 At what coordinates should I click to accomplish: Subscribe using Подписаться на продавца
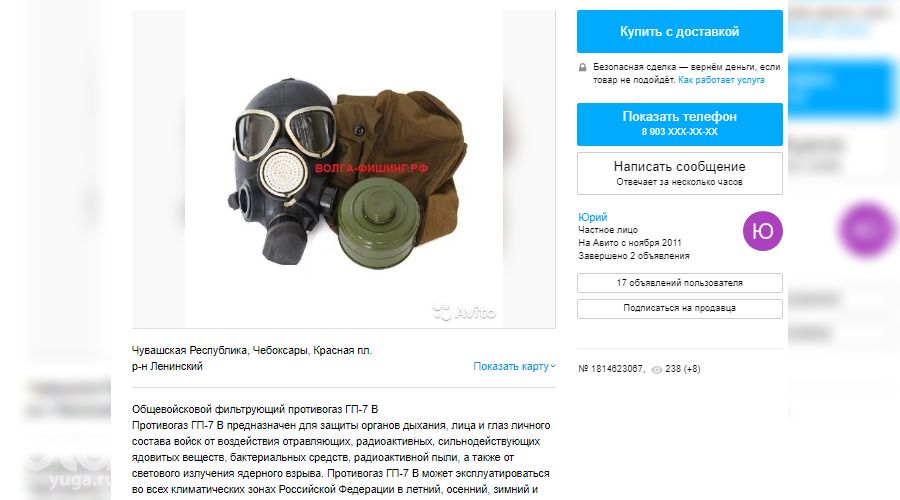point(680,308)
